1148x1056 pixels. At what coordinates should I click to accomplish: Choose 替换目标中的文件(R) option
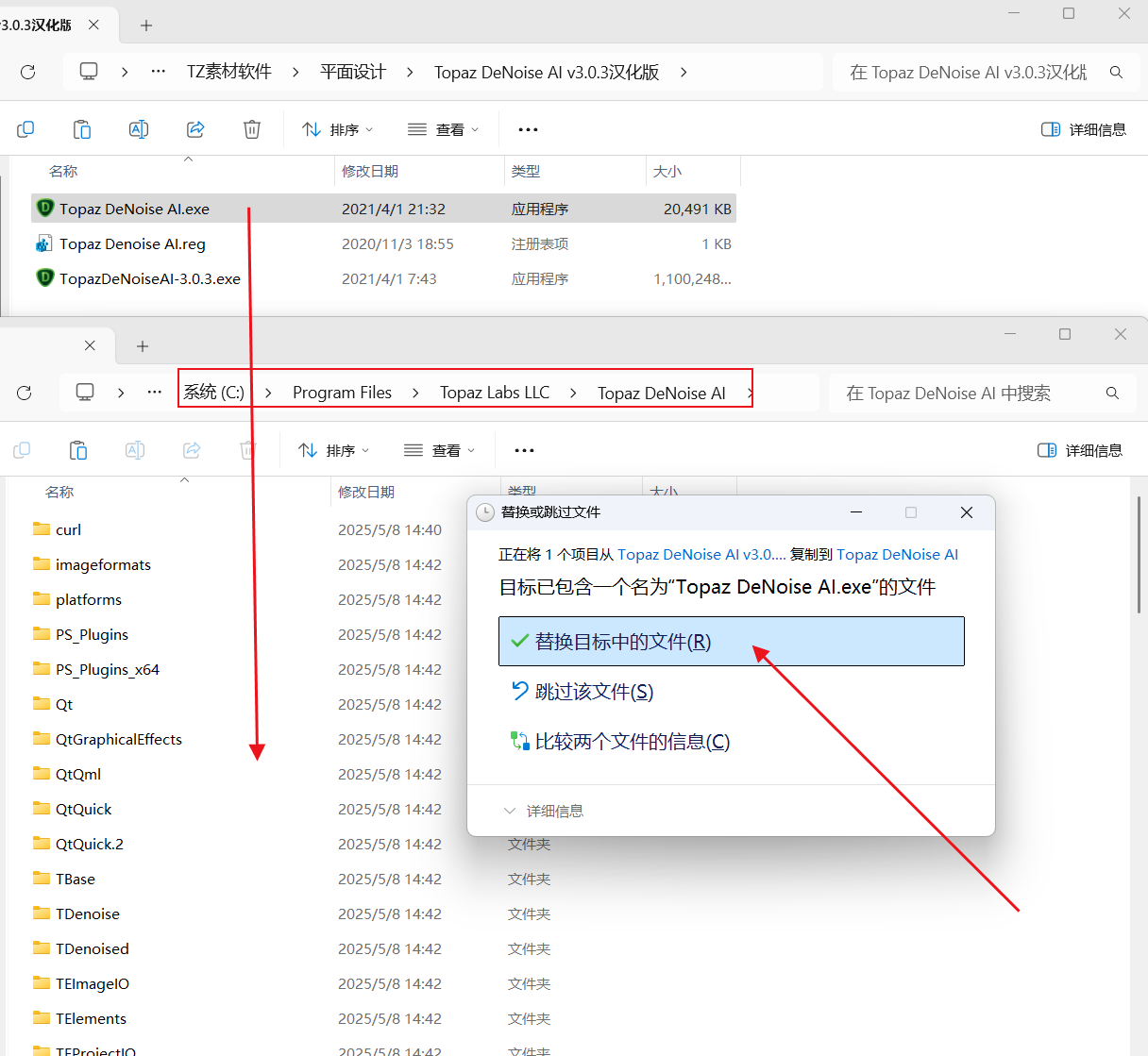pos(731,641)
